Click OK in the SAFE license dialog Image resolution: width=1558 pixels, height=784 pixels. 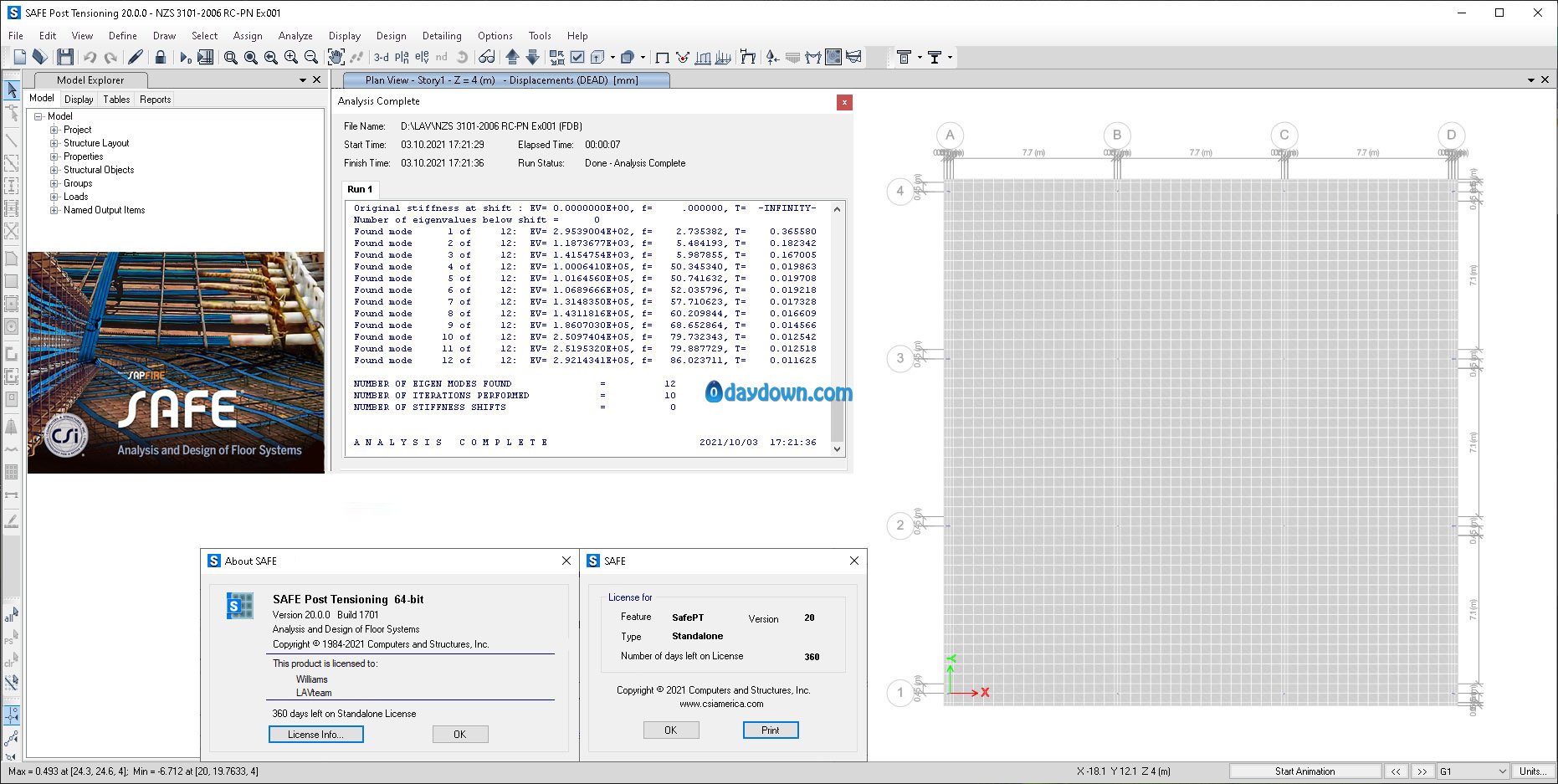pos(671,730)
